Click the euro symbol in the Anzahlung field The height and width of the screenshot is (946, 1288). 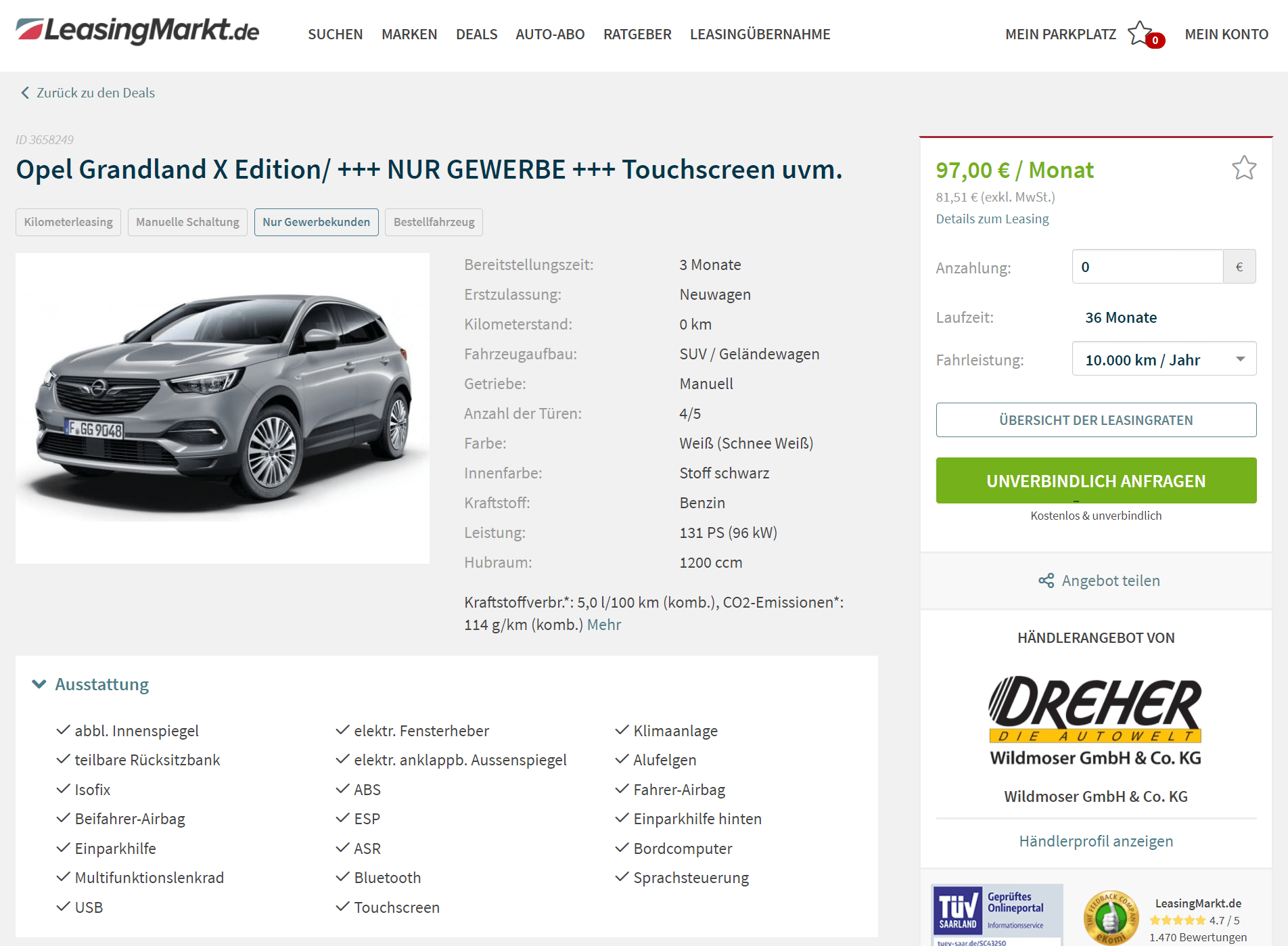pyautogui.click(x=1239, y=267)
